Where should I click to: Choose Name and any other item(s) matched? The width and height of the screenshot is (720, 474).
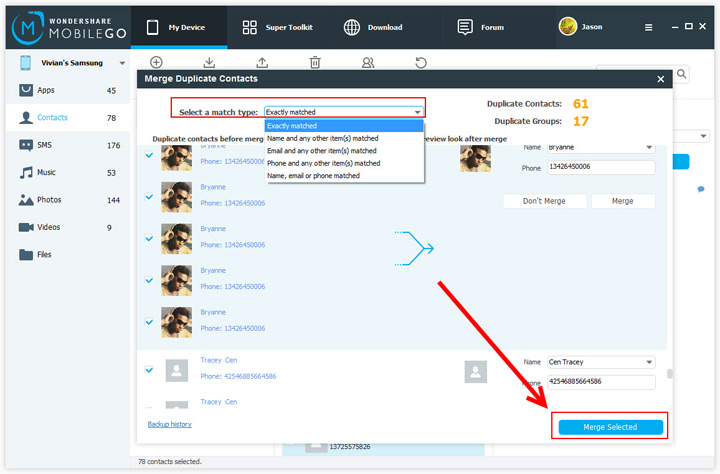click(x=344, y=138)
